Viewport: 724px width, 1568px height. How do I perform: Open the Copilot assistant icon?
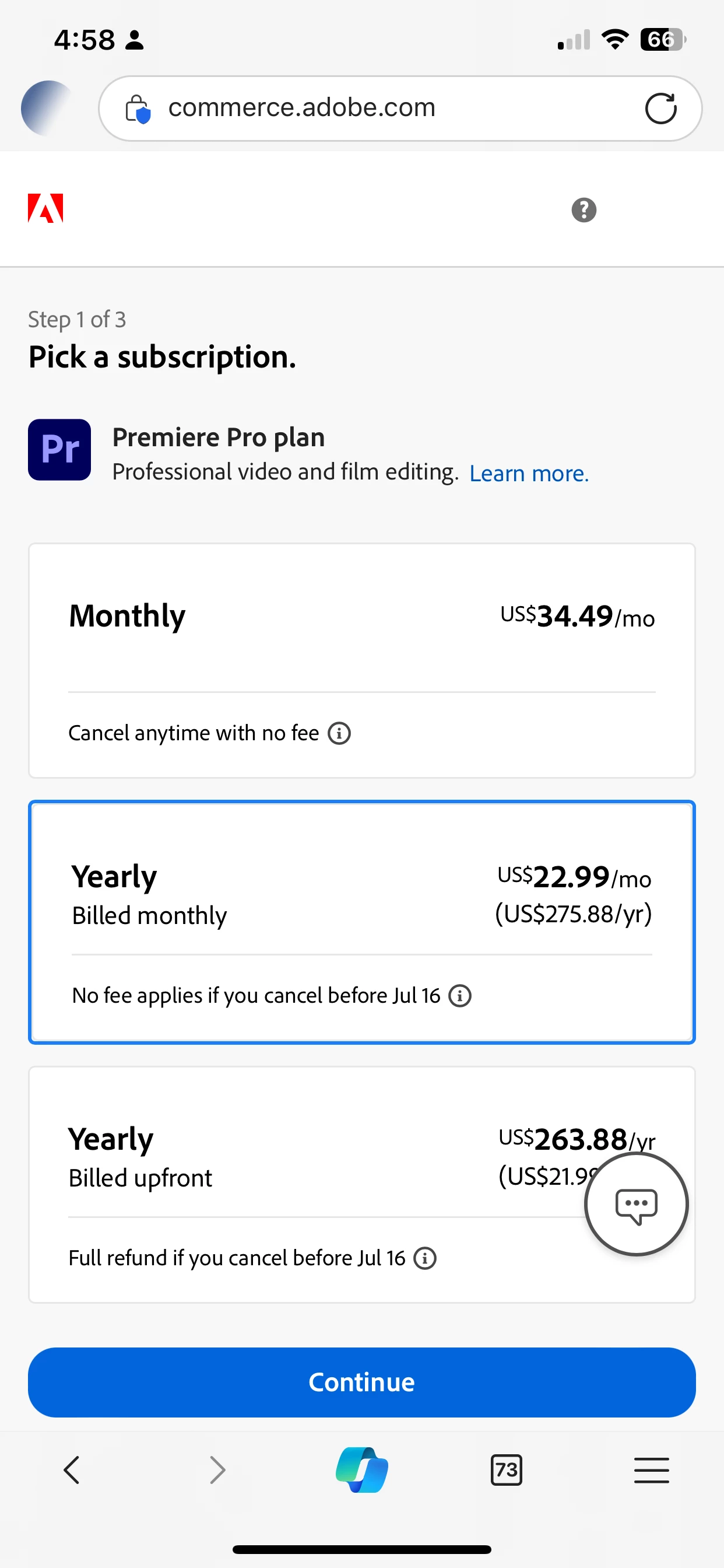362,1470
